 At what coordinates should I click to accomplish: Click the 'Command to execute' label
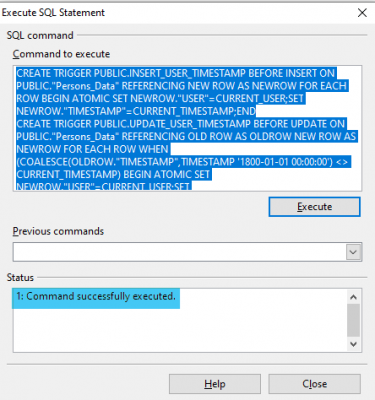point(61,54)
